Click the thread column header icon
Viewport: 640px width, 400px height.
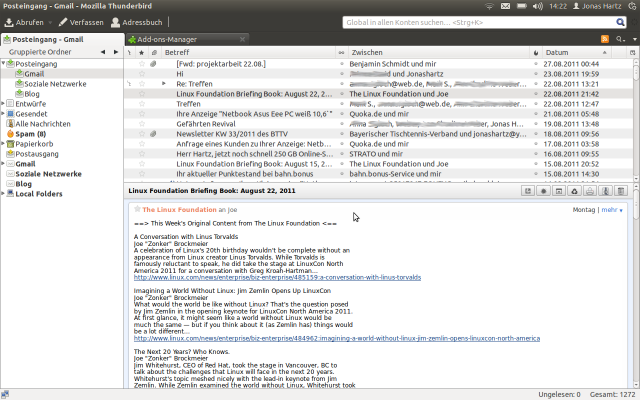point(129,53)
